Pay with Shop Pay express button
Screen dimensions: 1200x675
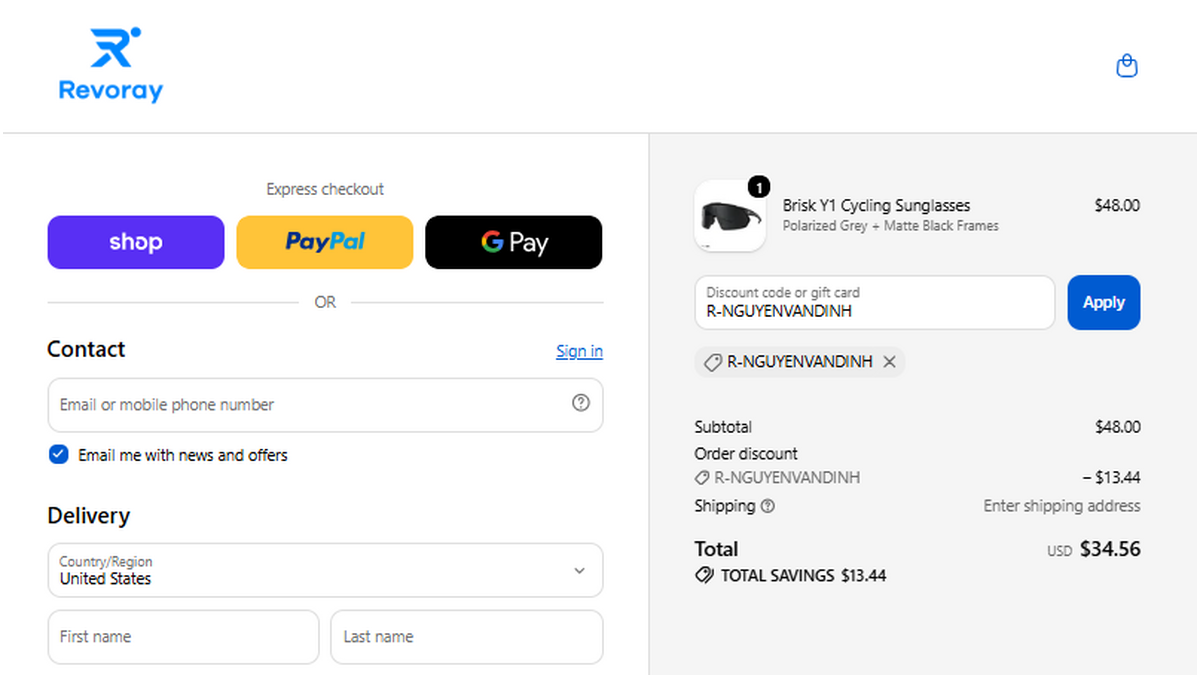[x=136, y=242]
